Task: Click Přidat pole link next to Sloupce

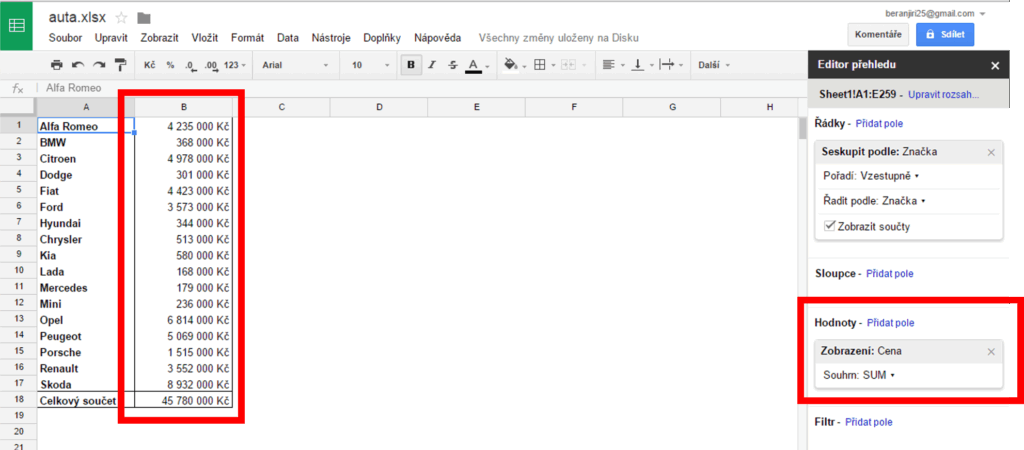Action: (x=889, y=273)
